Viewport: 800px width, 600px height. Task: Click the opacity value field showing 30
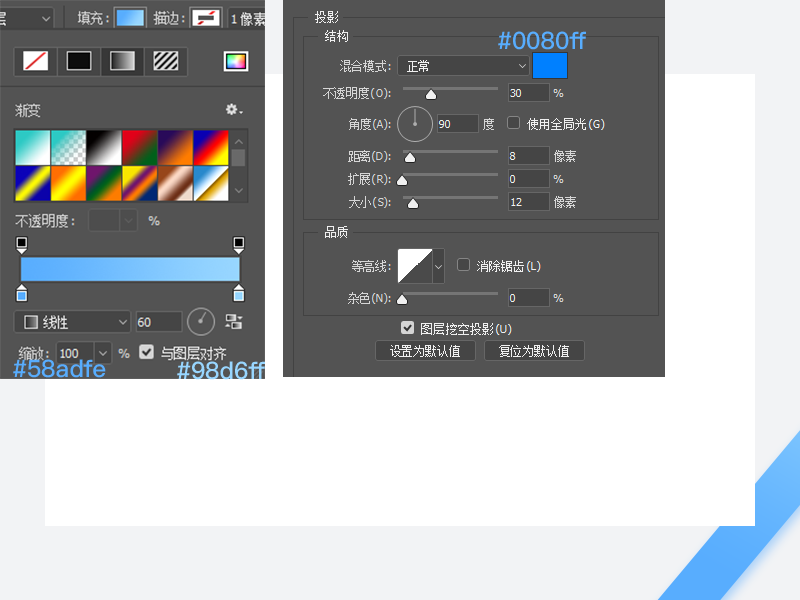(x=529, y=93)
